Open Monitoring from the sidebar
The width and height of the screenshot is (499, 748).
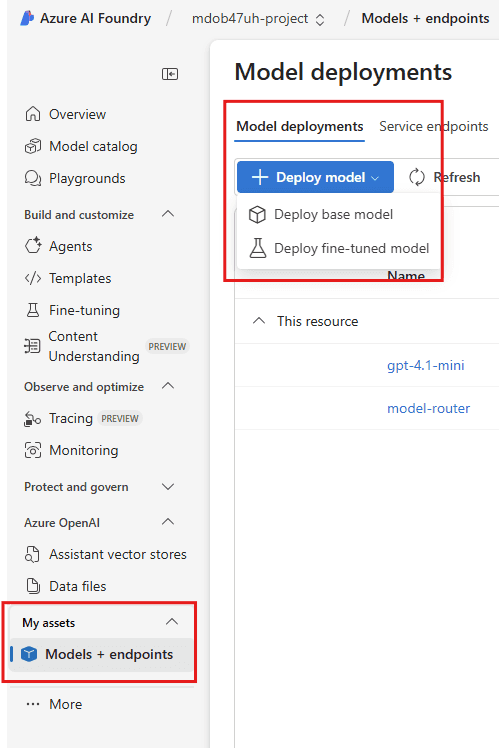[x=83, y=450]
